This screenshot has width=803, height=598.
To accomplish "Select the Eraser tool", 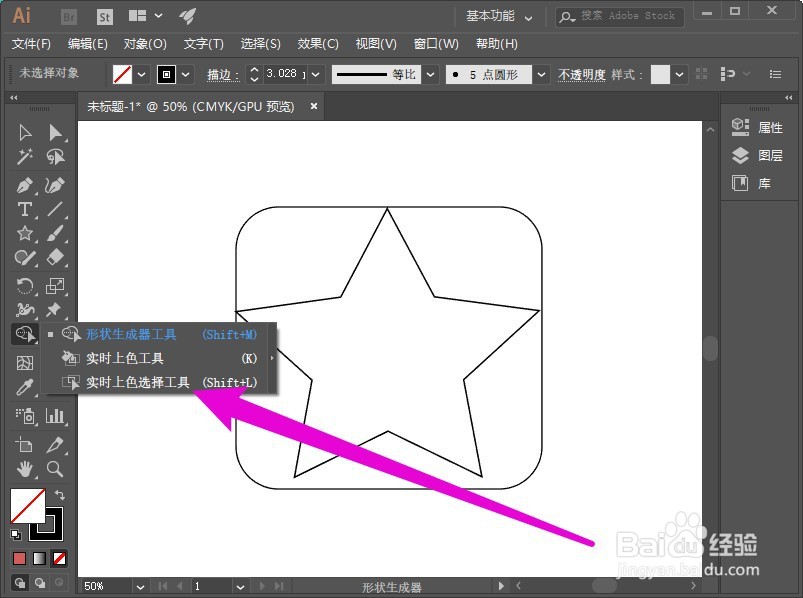I will click(x=55, y=257).
